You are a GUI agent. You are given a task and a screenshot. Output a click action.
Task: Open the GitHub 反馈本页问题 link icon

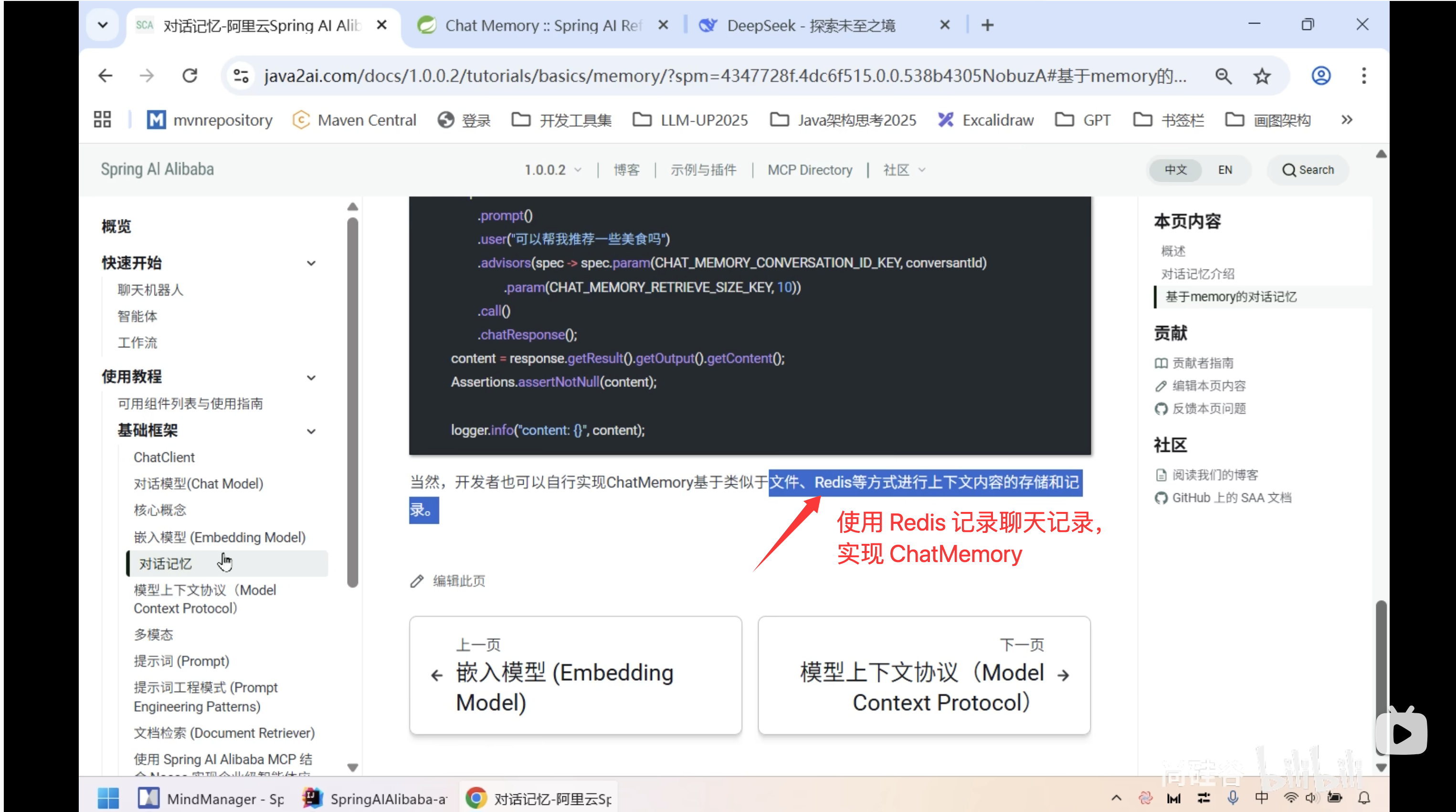click(x=1161, y=408)
